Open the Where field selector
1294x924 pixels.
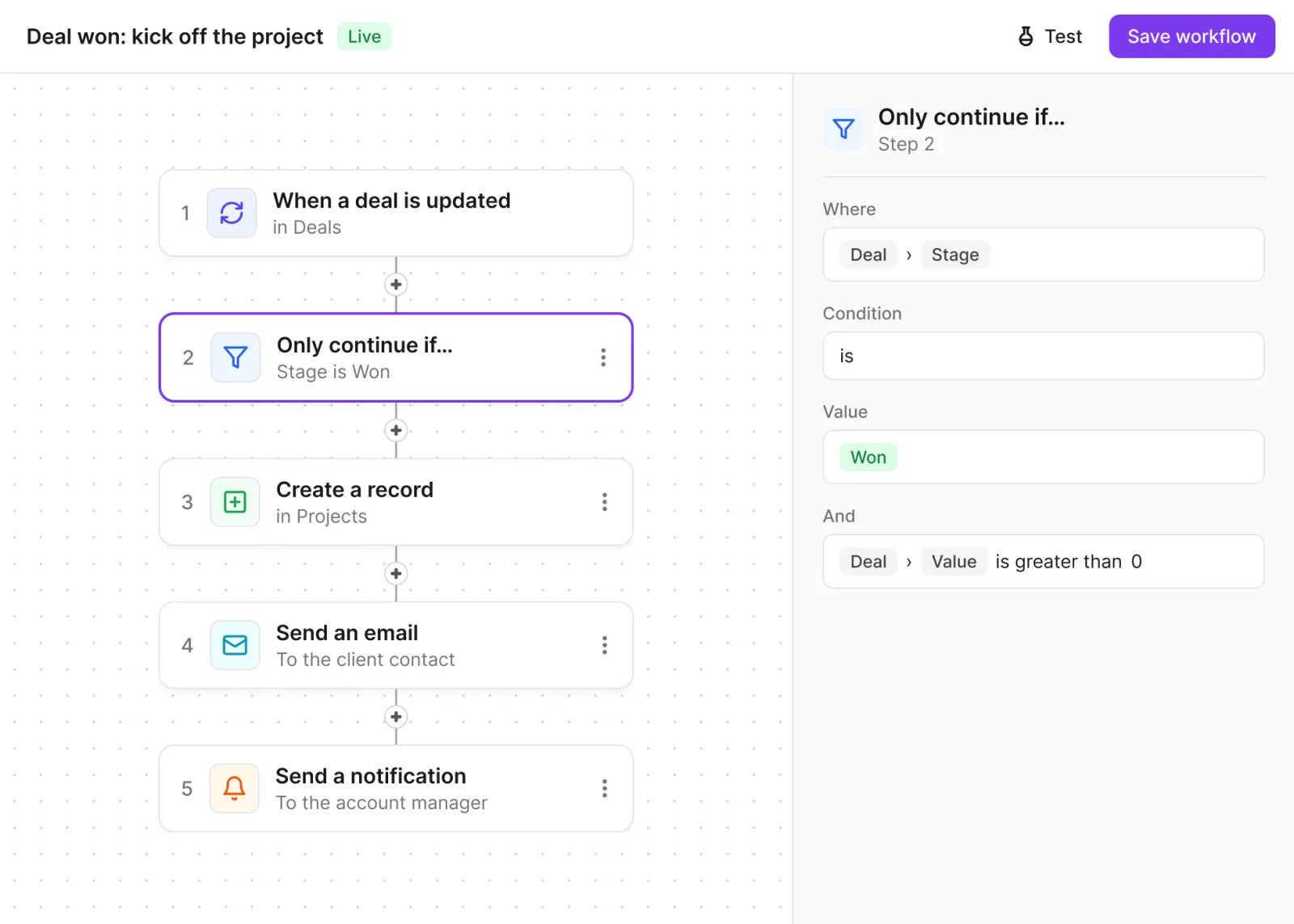click(1043, 255)
